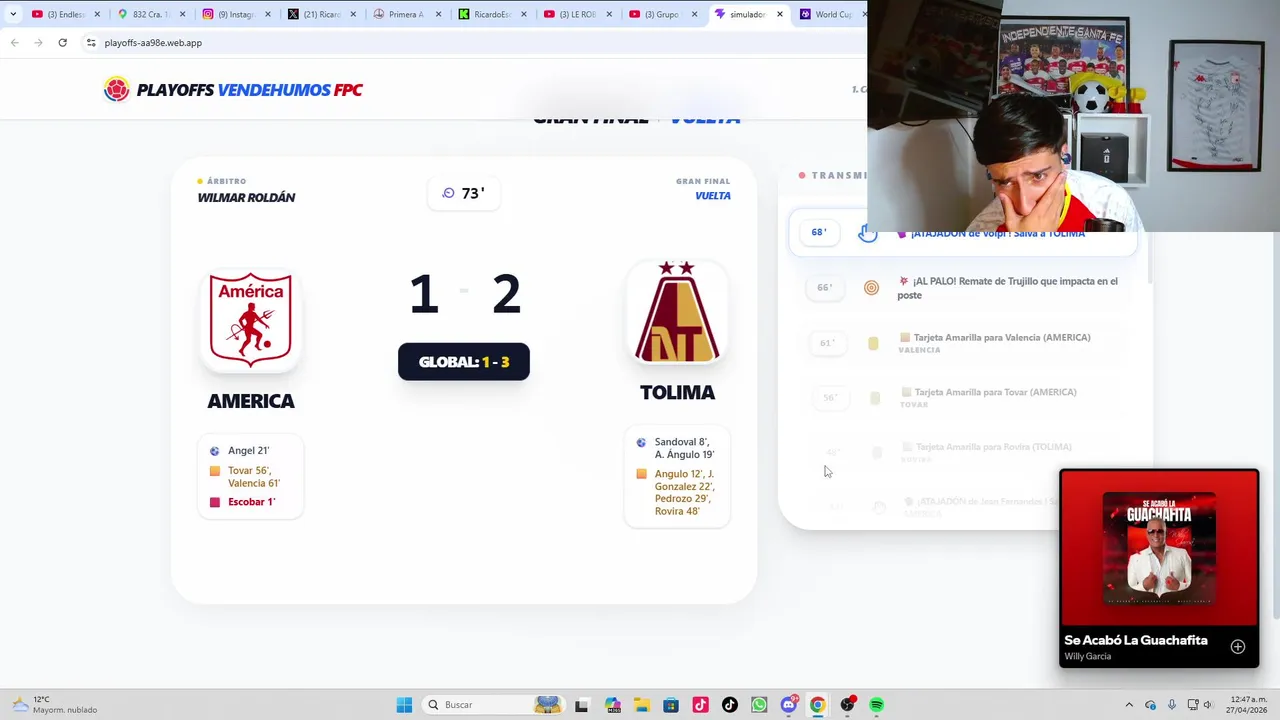Open Discord from the taskbar
Screen dimensions: 1280x720
point(789,705)
